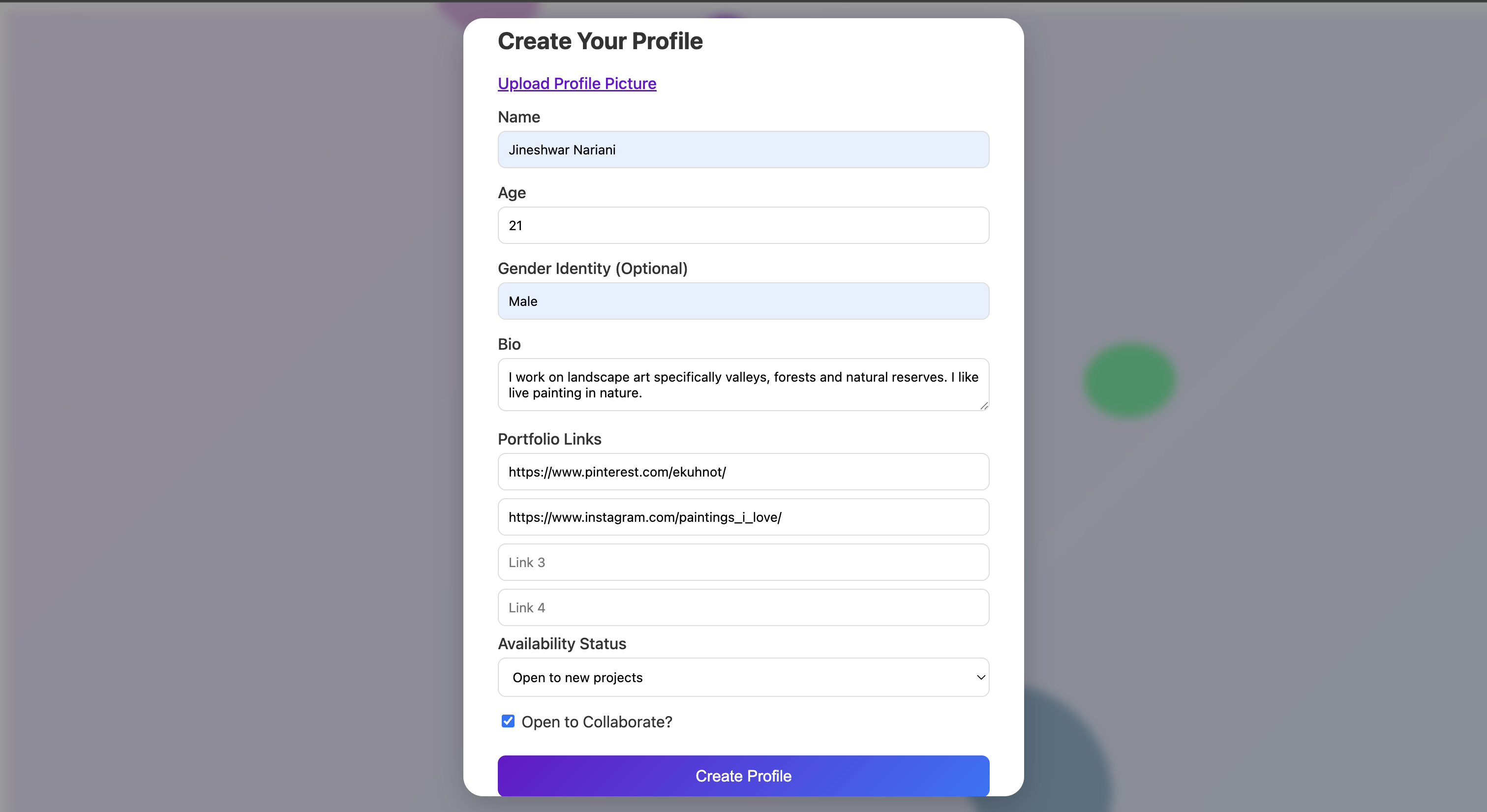1487x812 pixels.
Task: Focus the empty Link 3 field
Action: pos(743,563)
